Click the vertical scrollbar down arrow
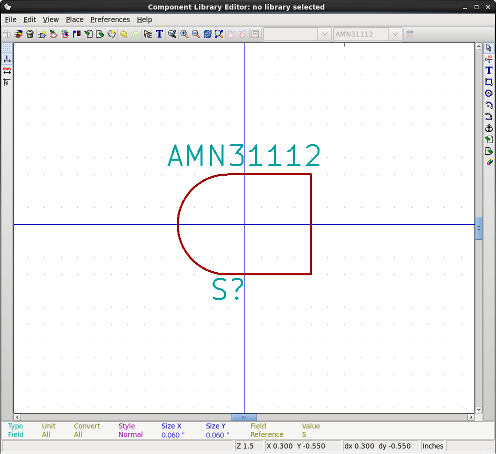 click(x=479, y=410)
